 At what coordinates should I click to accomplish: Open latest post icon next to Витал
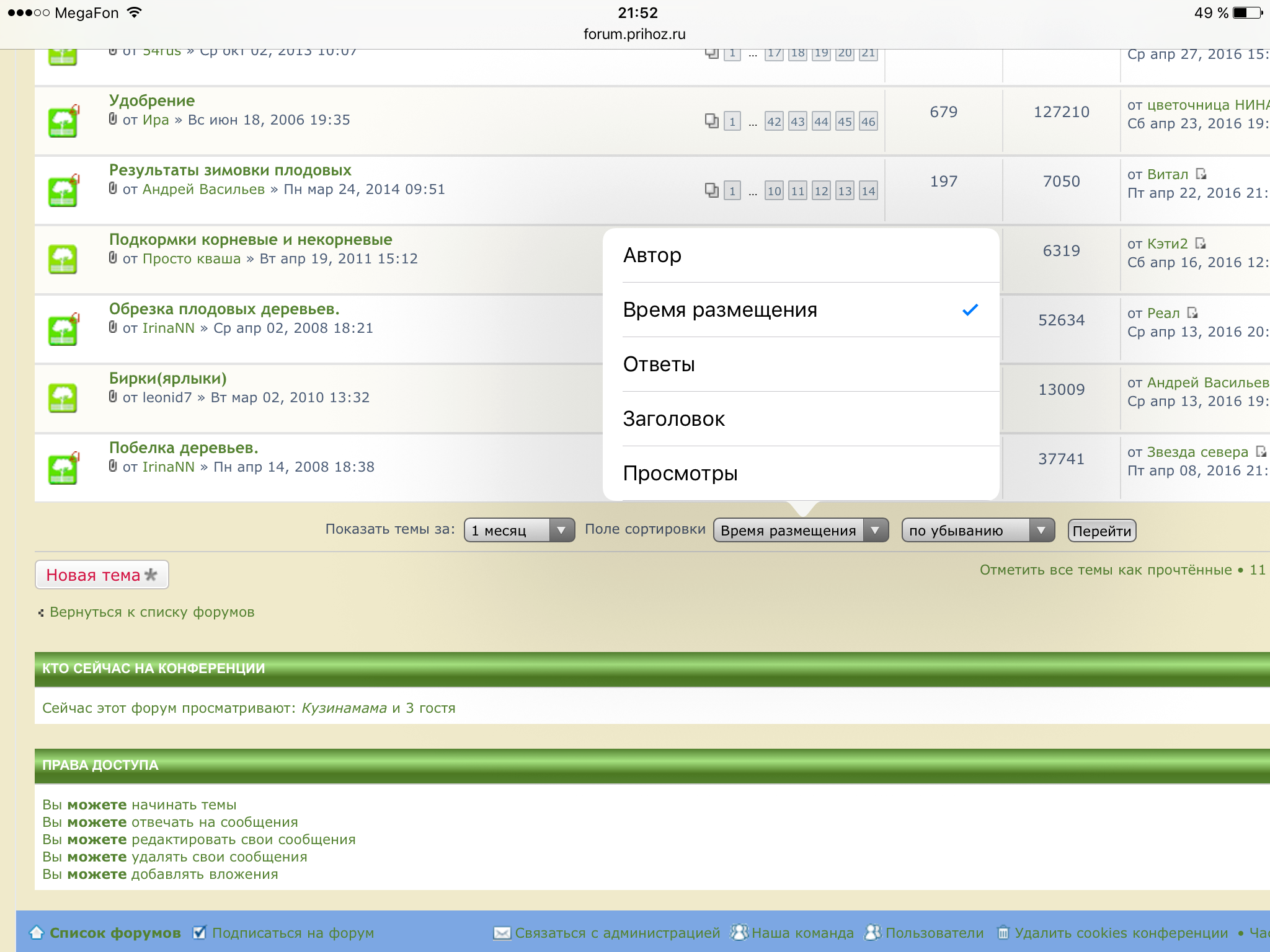tap(1201, 174)
